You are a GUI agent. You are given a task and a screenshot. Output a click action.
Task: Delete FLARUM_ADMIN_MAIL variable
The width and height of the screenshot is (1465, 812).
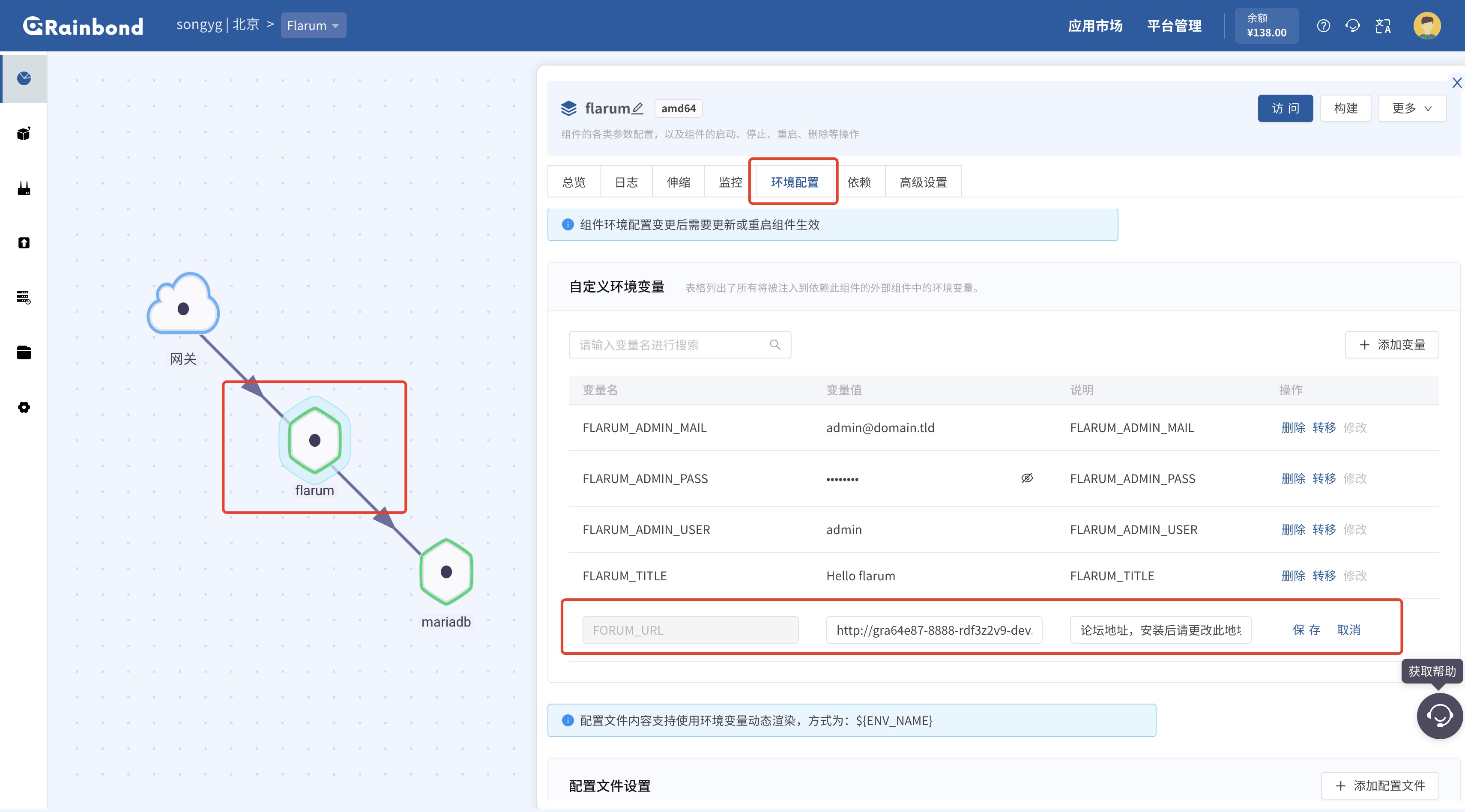[1293, 427]
